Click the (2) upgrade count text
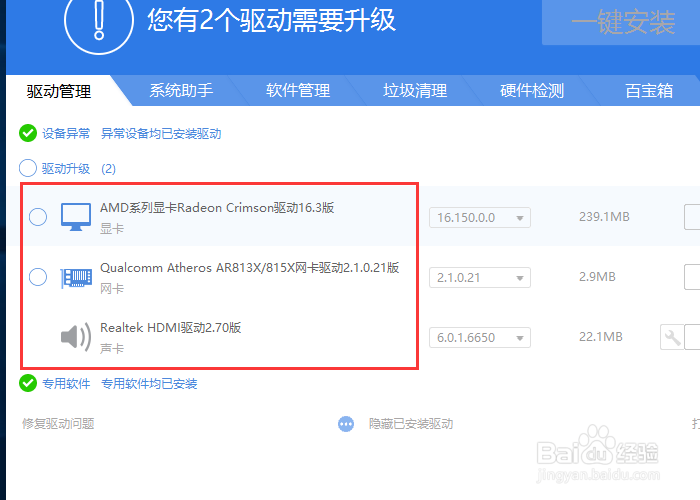Image resolution: width=700 pixels, height=500 pixels. pos(108,169)
